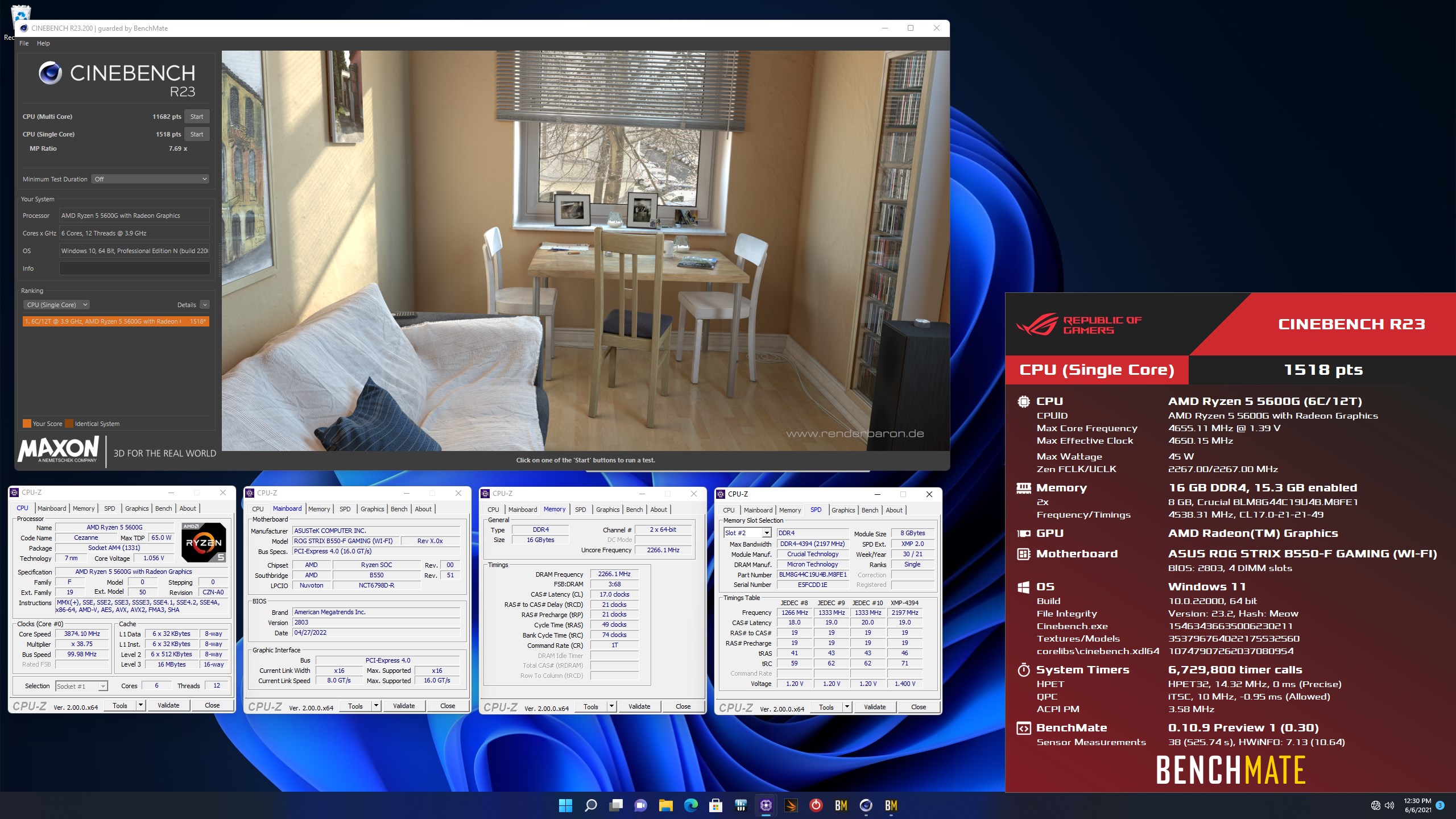1456x819 pixels.
Task: Click Close button in CPU-Z Memory window
Action: pyautogui.click(x=683, y=706)
